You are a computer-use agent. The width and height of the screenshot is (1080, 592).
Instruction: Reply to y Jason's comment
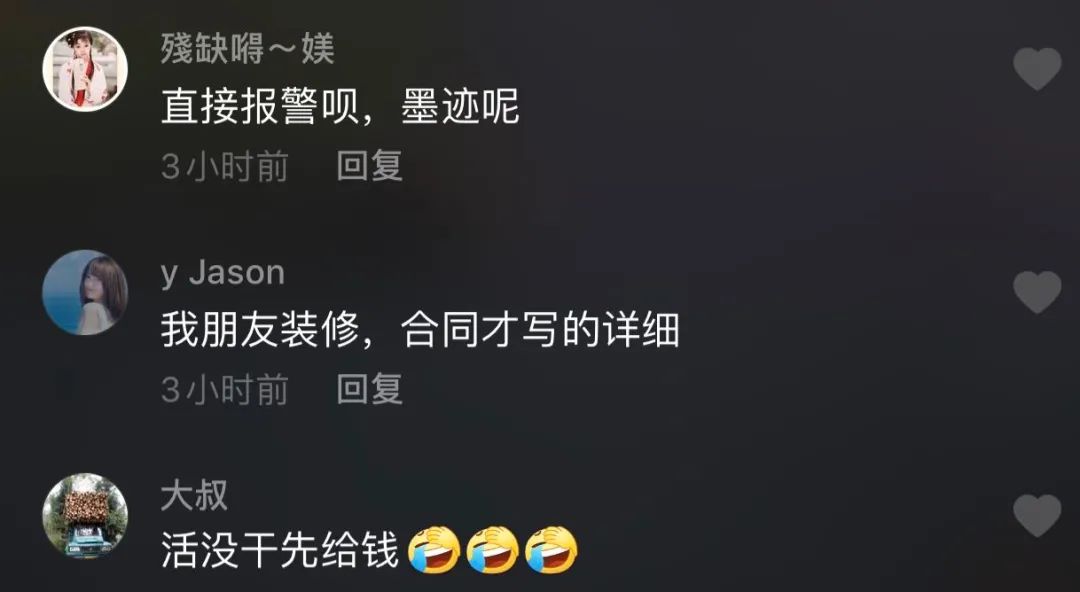coord(370,389)
